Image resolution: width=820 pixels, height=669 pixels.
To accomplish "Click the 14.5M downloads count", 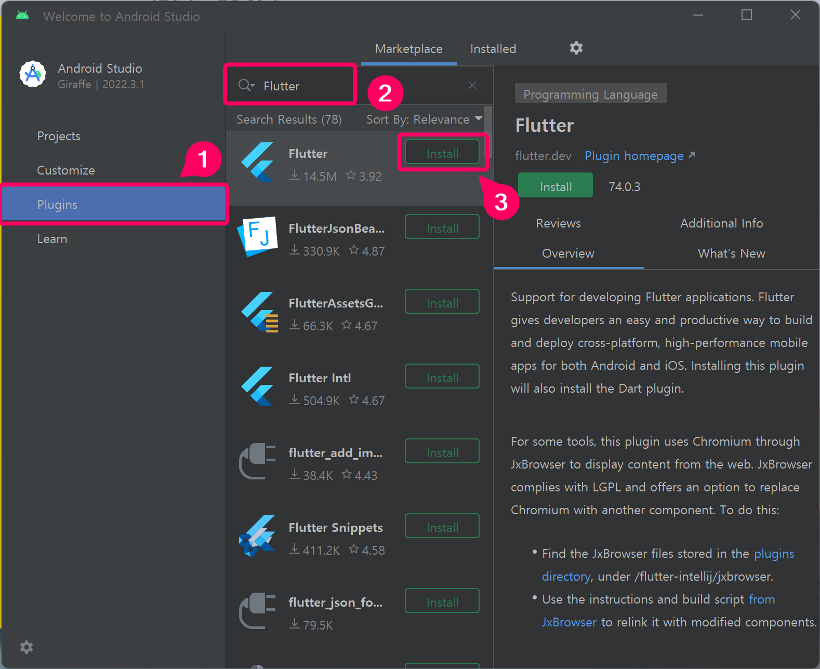I will click(x=320, y=176).
